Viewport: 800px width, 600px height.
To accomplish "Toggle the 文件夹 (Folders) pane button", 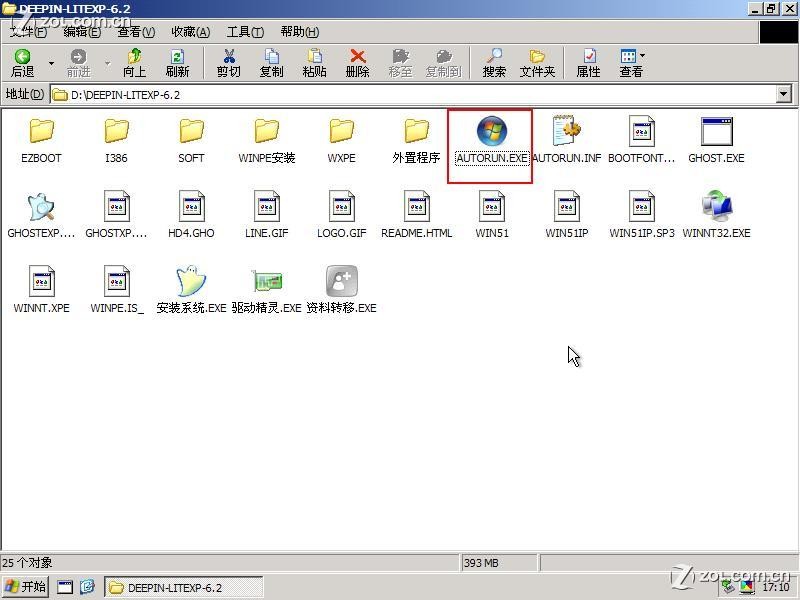I will coord(537,63).
